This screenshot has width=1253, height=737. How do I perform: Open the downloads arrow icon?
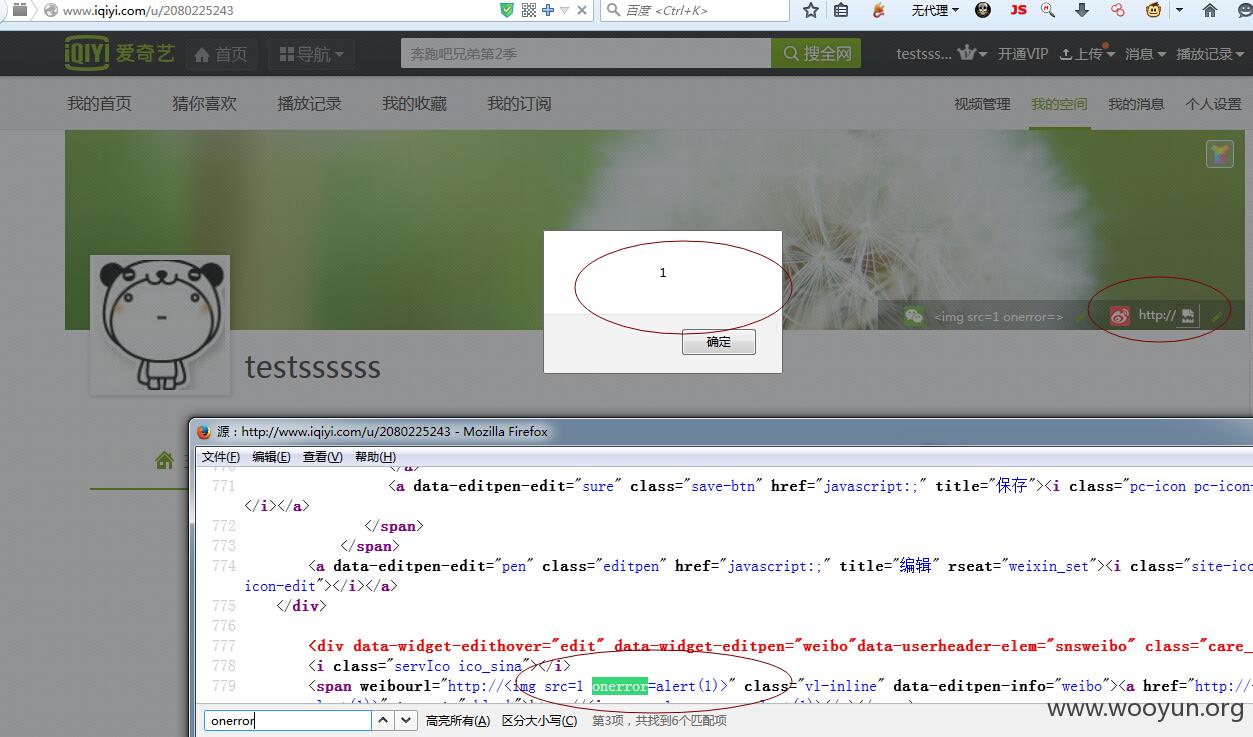click(x=1082, y=10)
